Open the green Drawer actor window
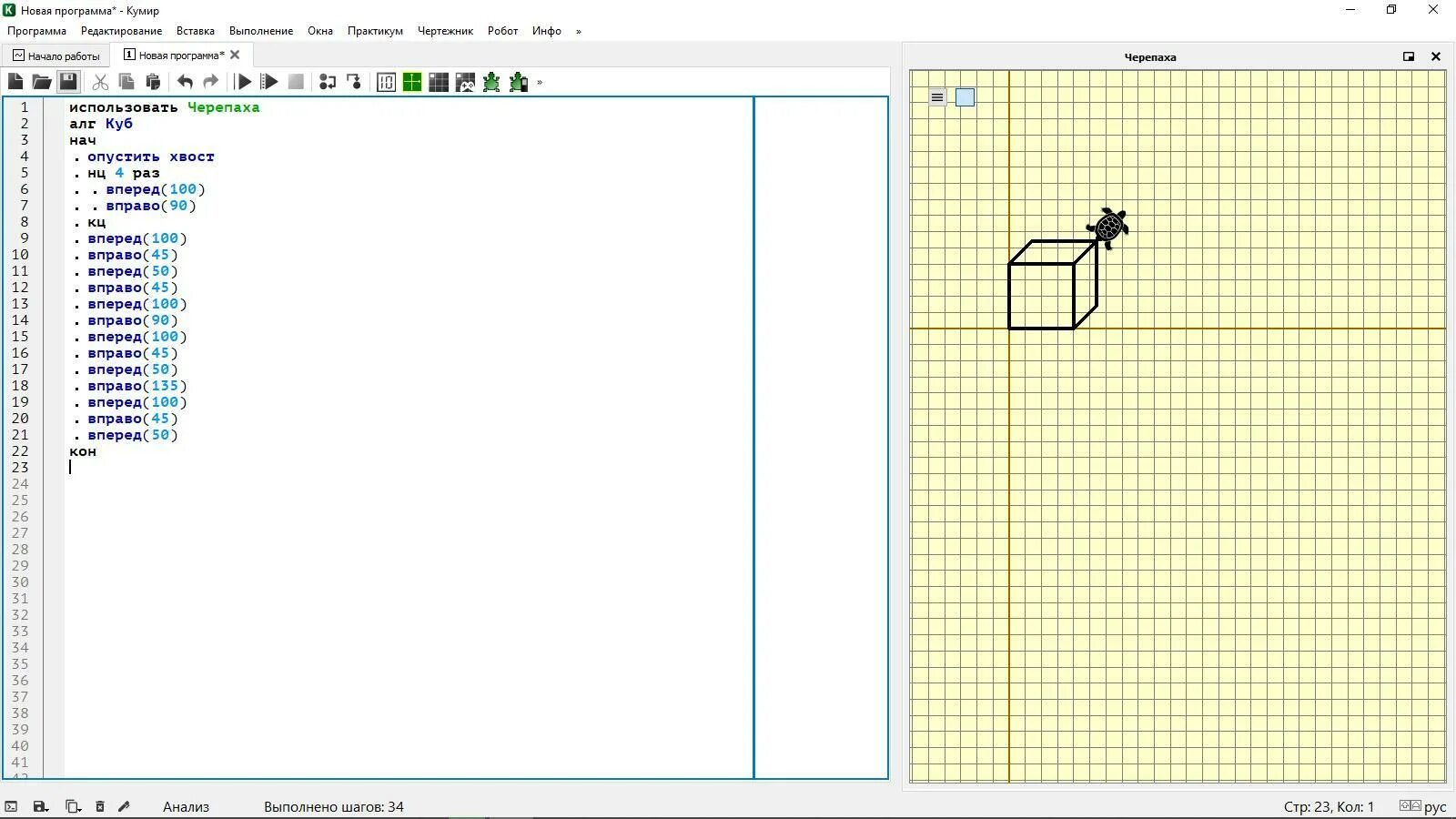The width and height of the screenshot is (1456, 819). point(412,82)
